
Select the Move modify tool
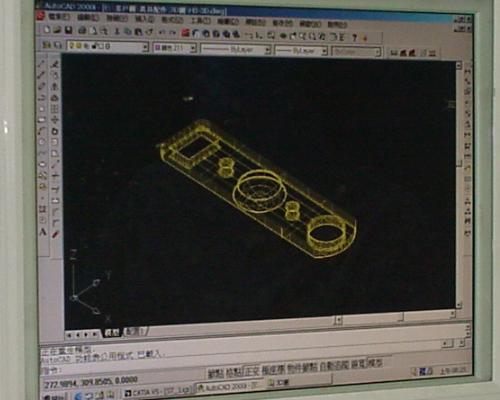pos(55,120)
